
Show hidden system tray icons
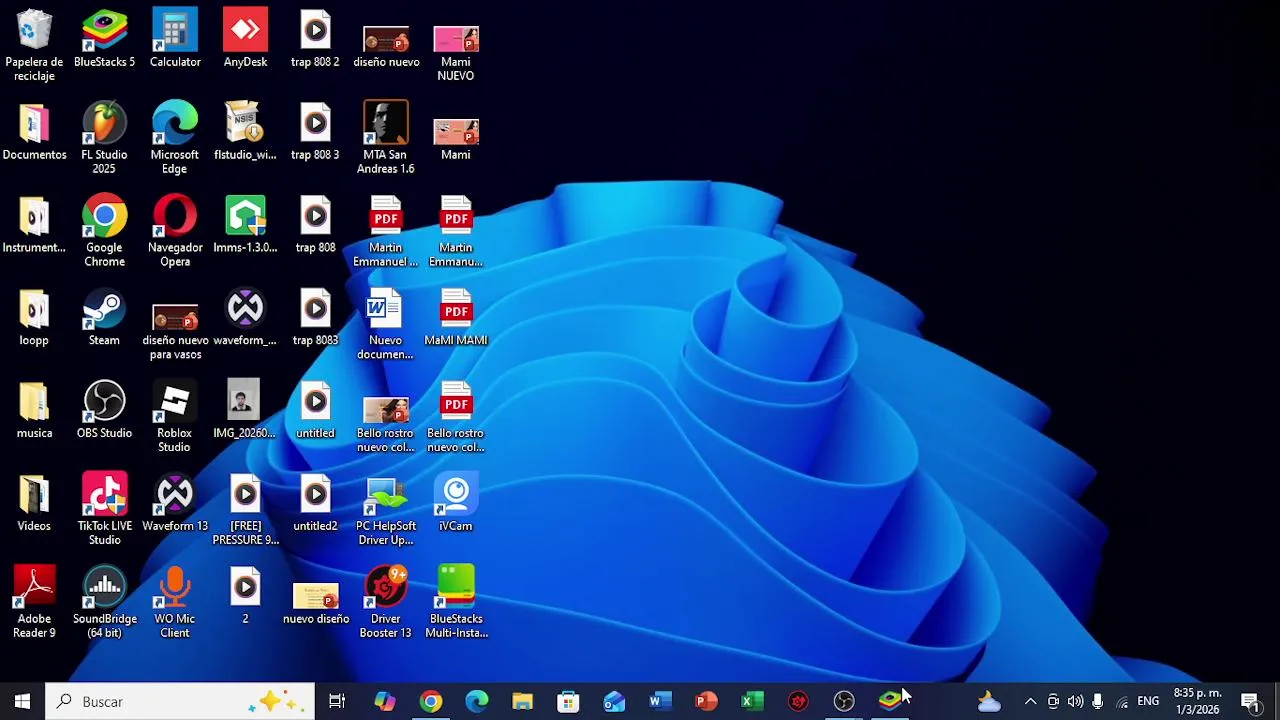[x=1030, y=702]
